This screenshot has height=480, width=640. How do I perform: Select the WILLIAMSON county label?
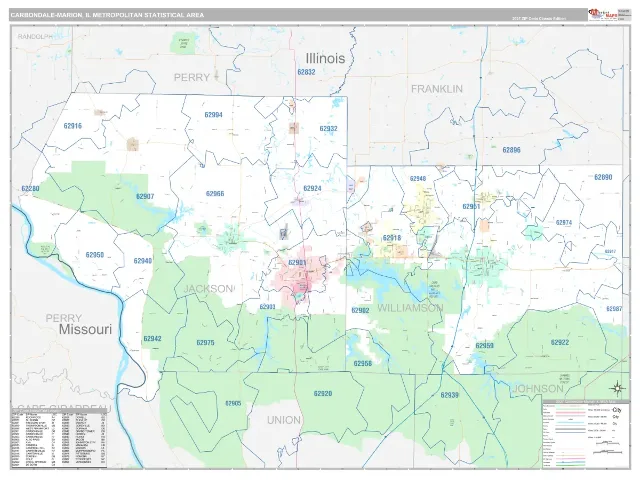coord(410,308)
